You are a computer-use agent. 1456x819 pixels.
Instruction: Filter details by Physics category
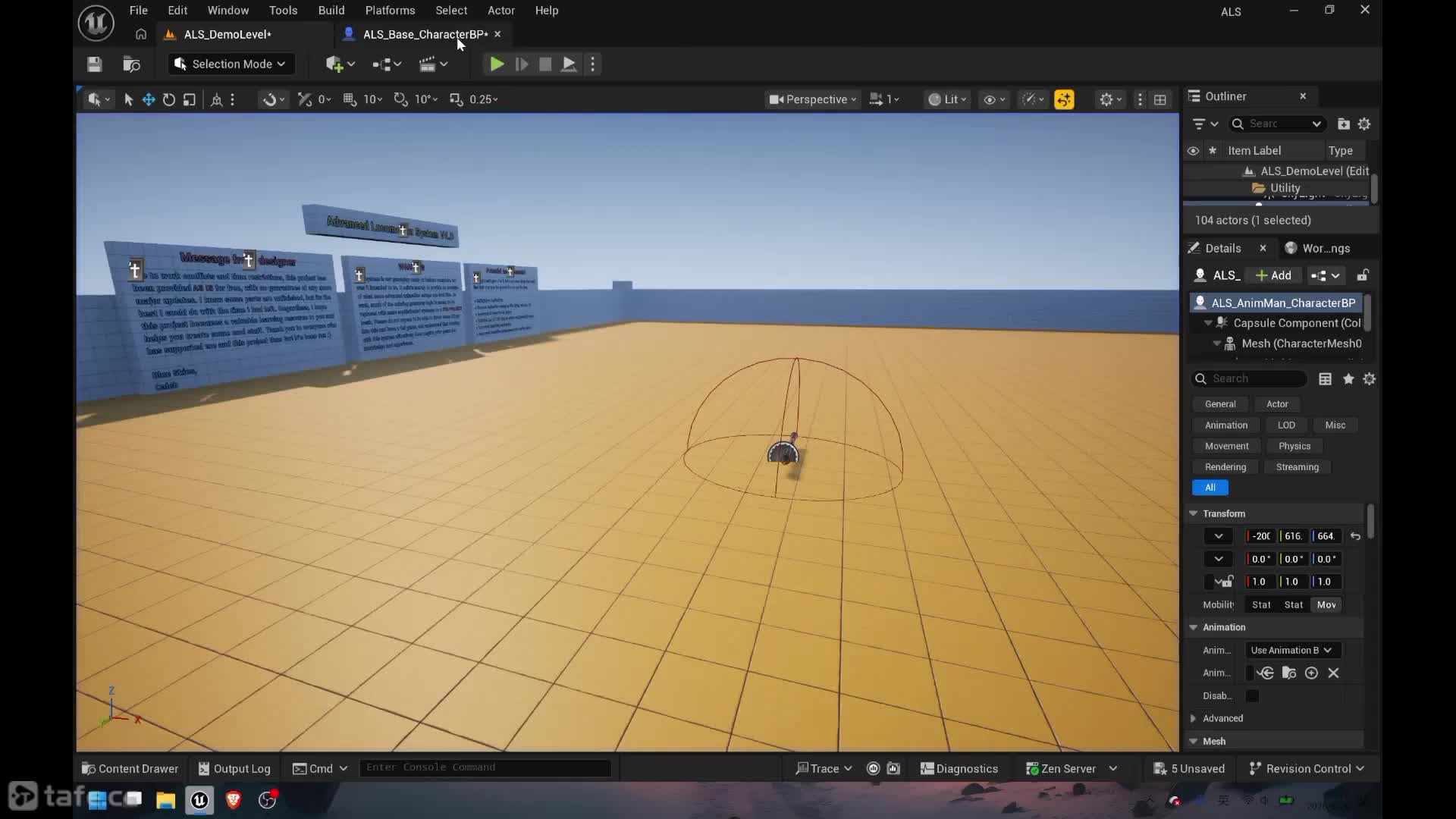click(x=1294, y=447)
